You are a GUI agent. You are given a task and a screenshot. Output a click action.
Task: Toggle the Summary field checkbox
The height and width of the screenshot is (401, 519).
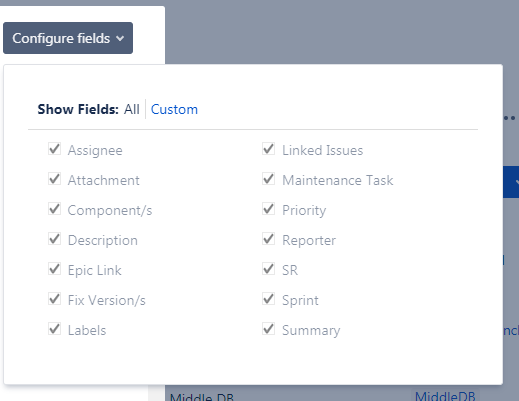pos(268,329)
